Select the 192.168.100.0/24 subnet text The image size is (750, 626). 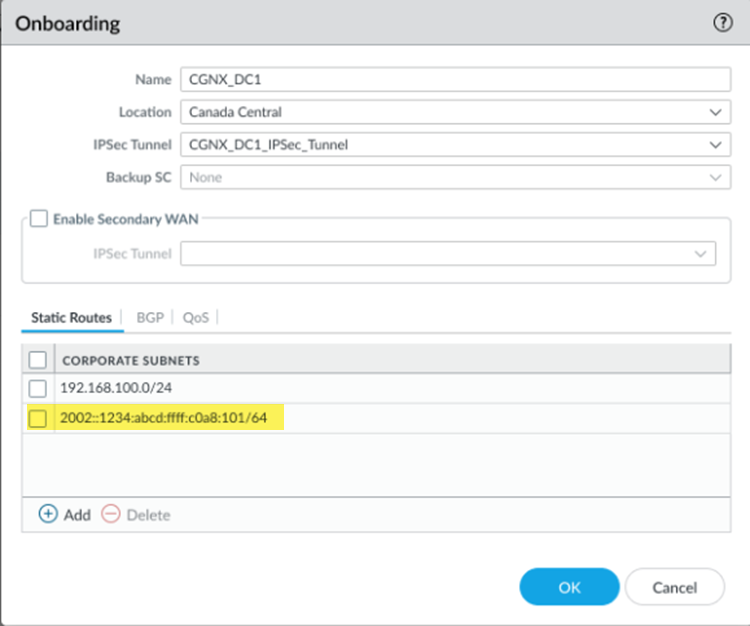110,388
